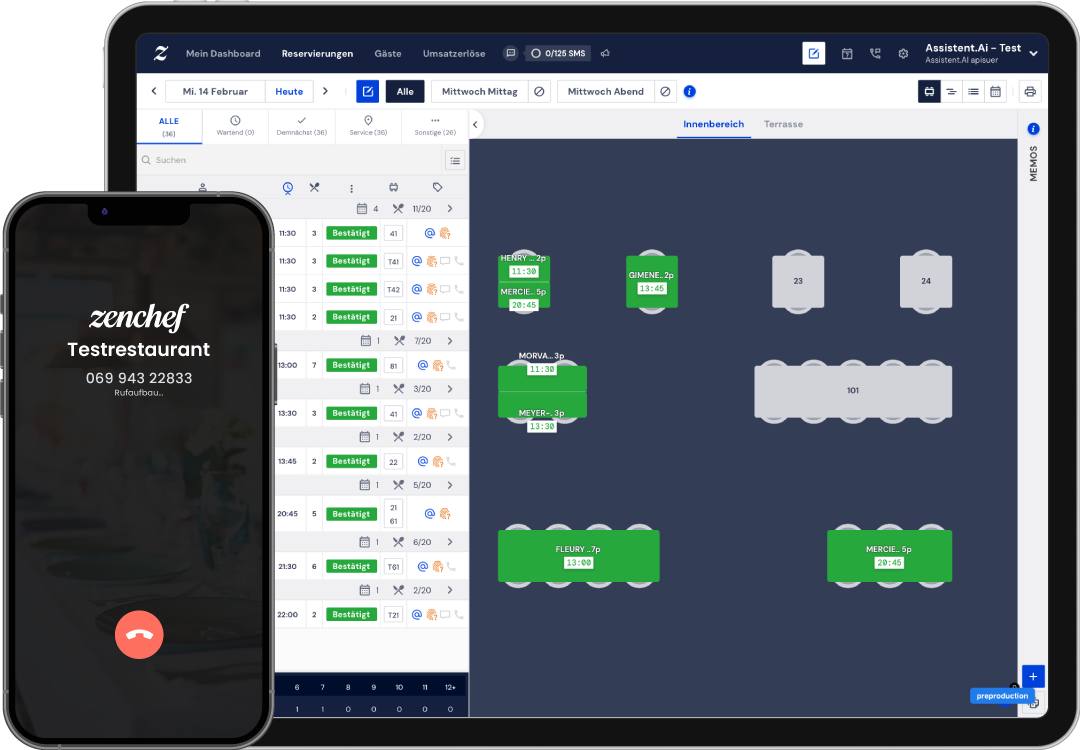Click the red hang-up call button

139,634
